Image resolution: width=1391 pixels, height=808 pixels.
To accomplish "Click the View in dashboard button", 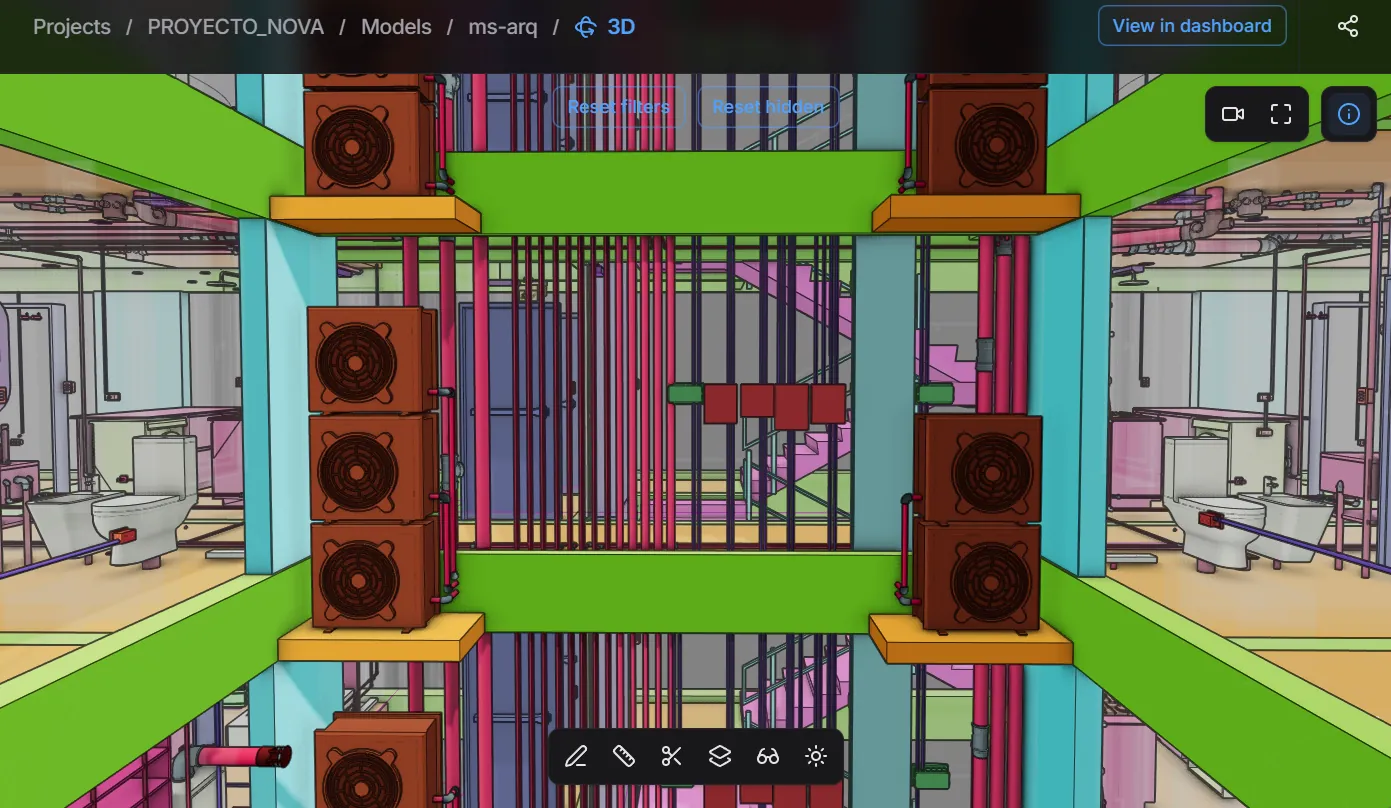I will [x=1192, y=26].
